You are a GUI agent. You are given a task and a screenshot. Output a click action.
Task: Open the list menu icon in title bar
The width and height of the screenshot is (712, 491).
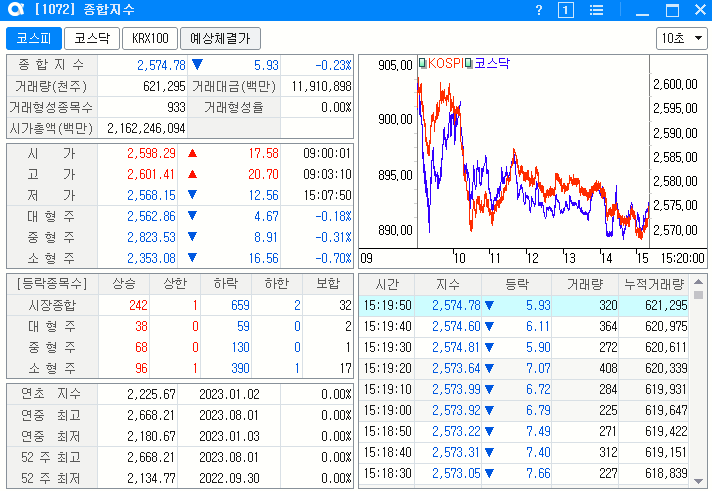596,10
